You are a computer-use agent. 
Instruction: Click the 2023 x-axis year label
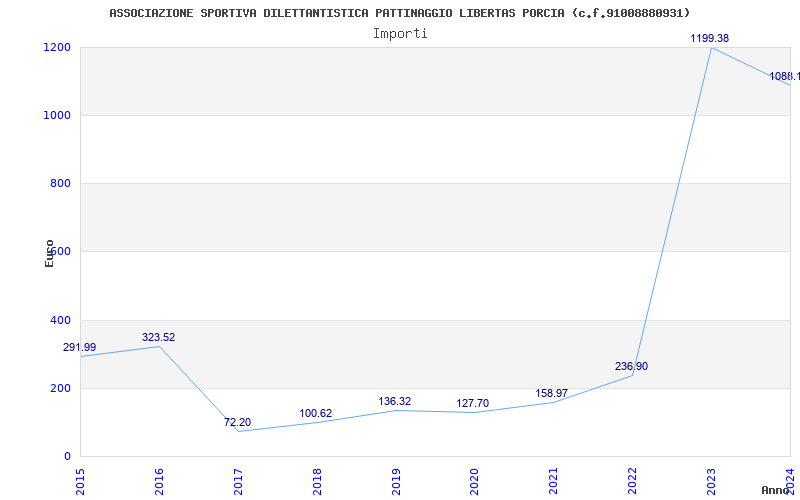(711, 482)
